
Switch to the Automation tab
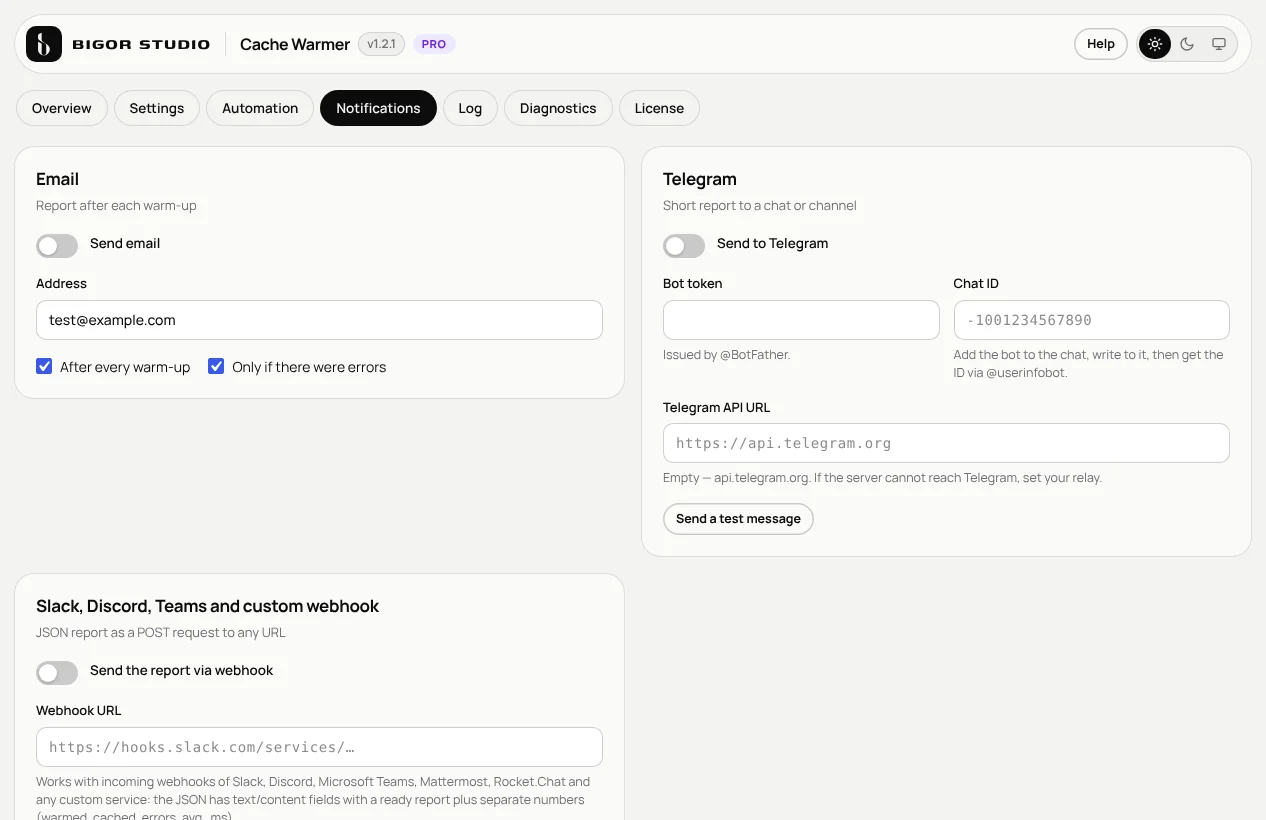click(260, 108)
